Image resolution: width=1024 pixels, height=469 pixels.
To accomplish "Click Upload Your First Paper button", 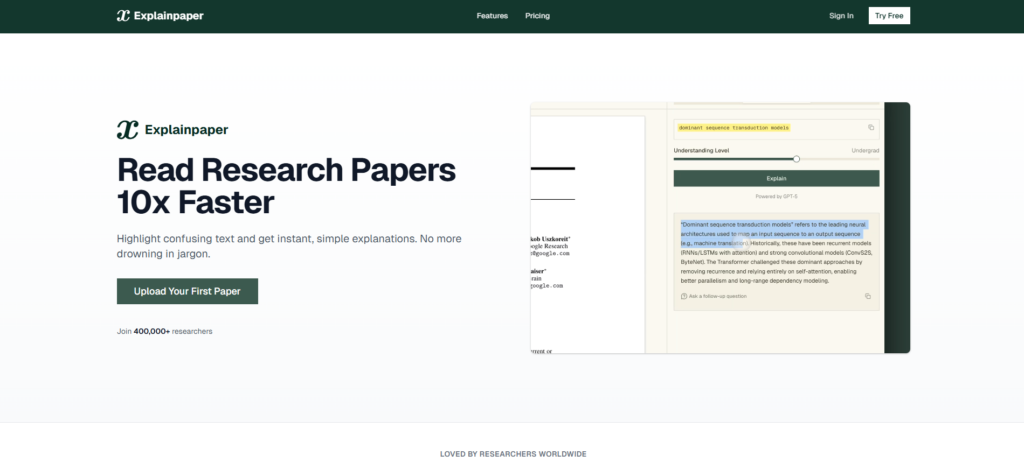I will pos(187,291).
